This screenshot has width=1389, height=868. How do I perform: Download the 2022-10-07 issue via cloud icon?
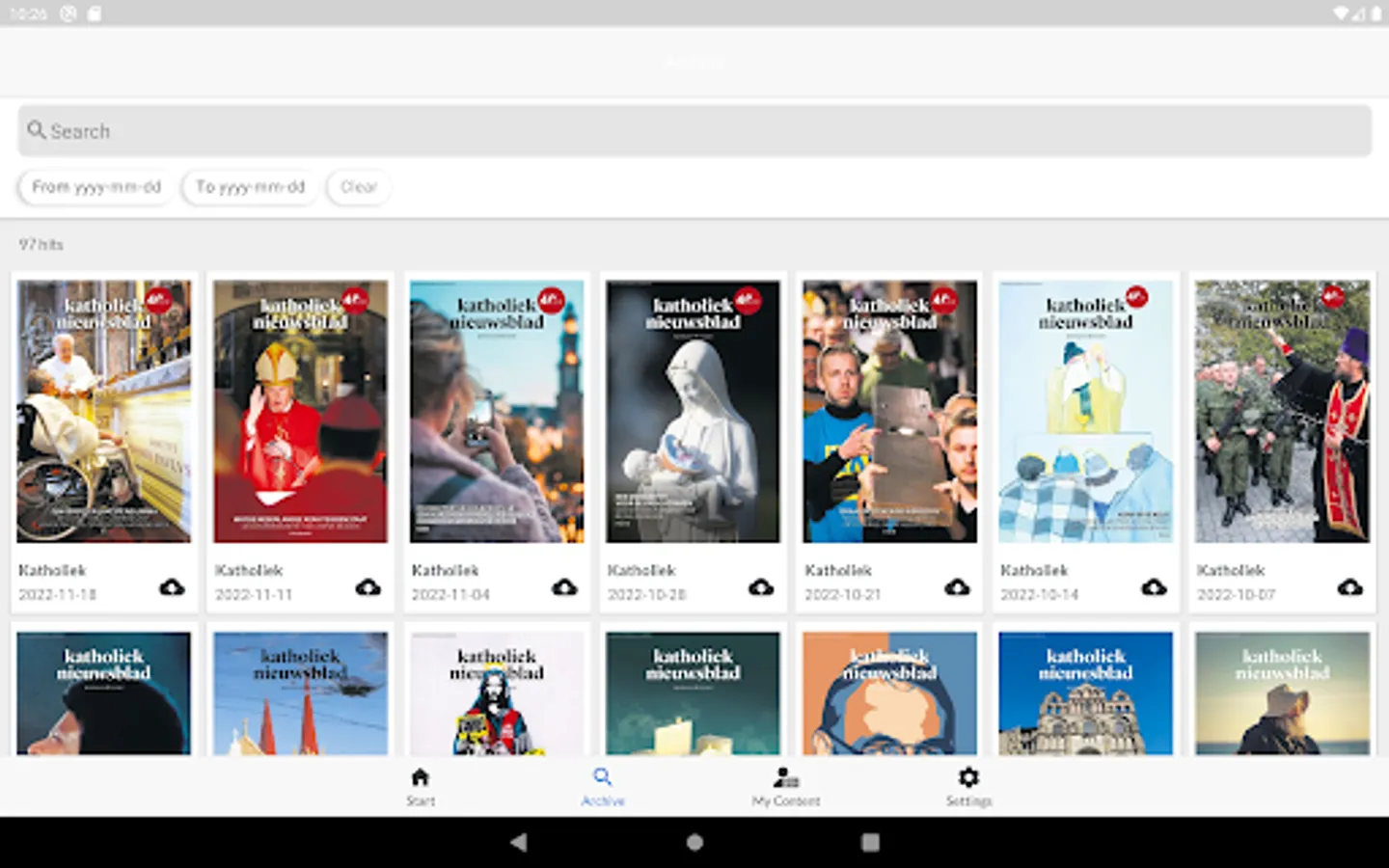coord(1350,586)
